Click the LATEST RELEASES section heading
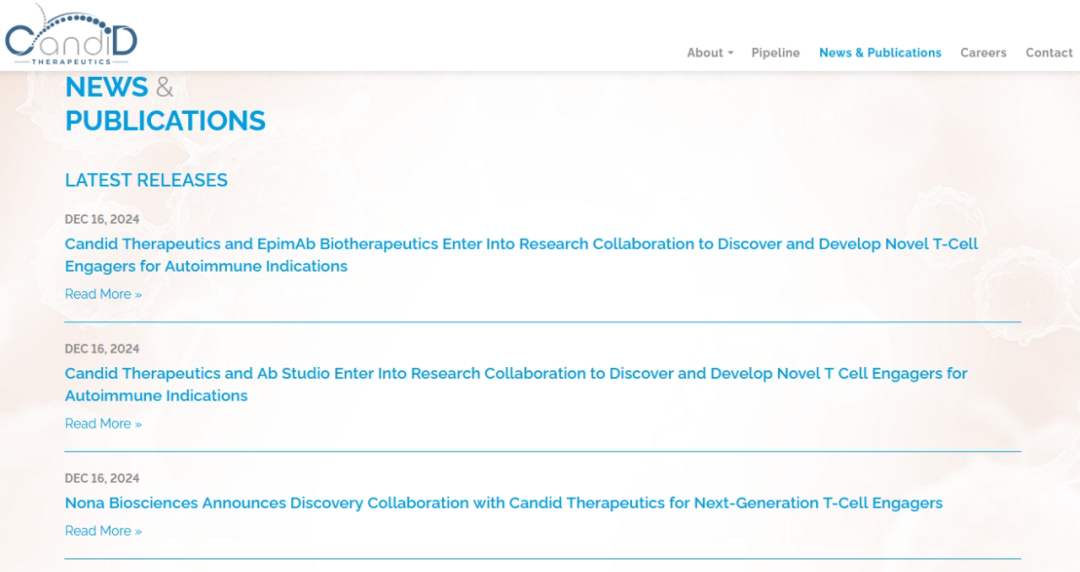1080x572 pixels. (146, 180)
